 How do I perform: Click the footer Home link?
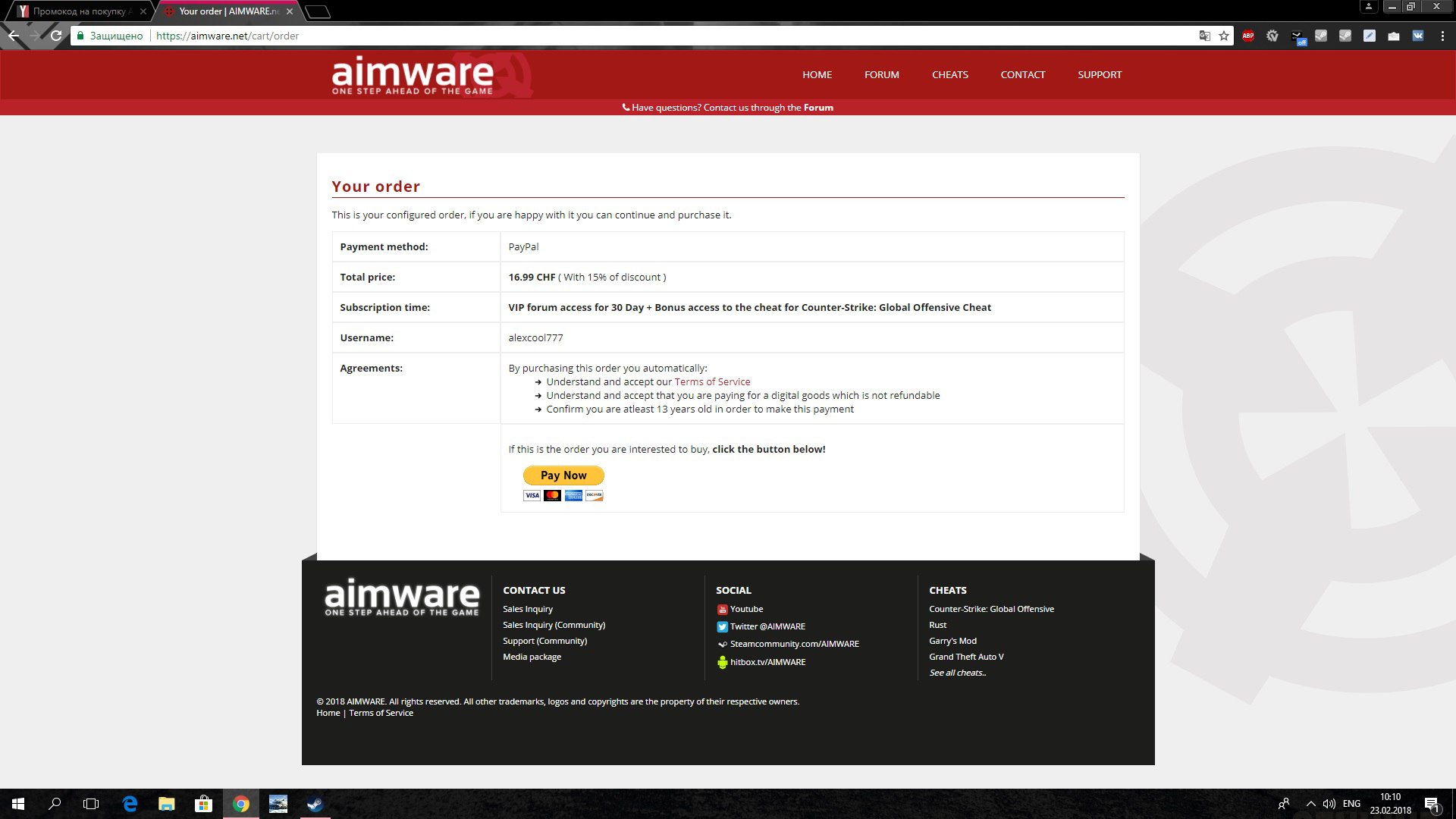coord(328,713)
